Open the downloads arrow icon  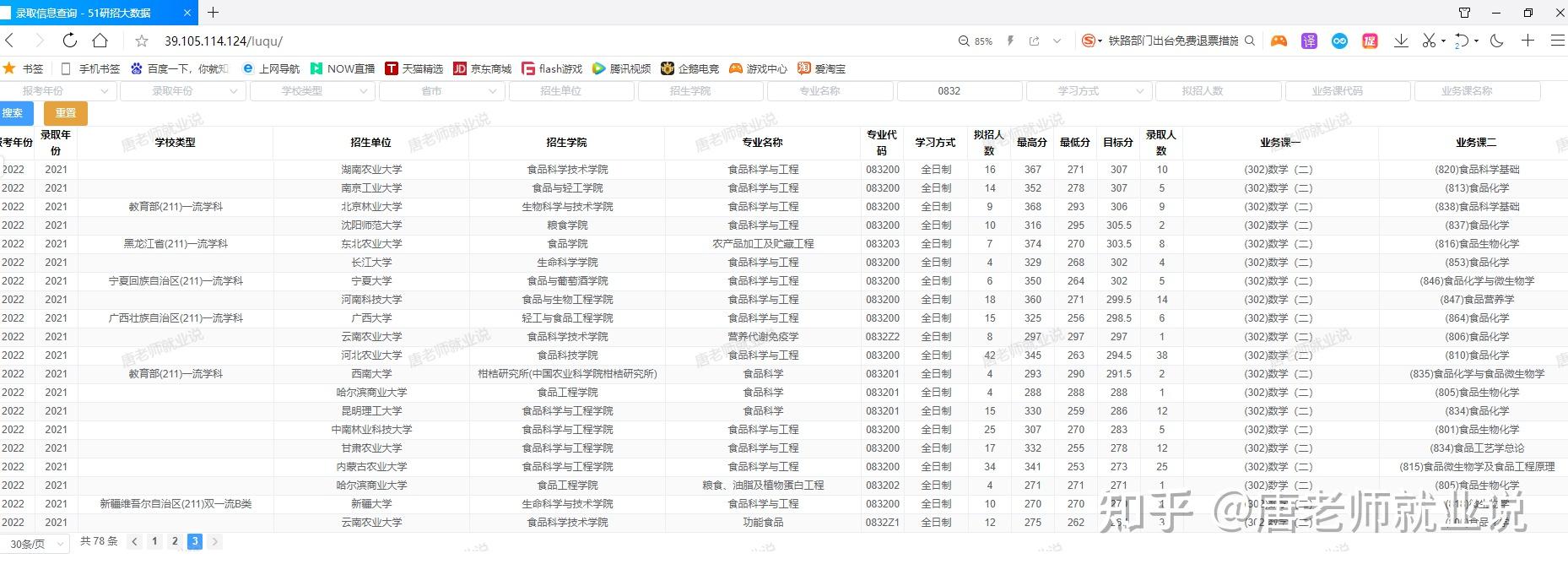pyautogui.click(x=1401, y=41)
